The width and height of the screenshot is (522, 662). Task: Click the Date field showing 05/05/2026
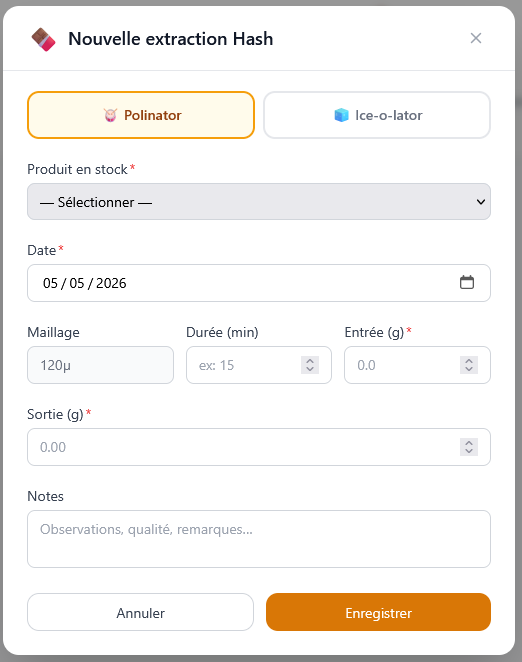click(x=259, y=283)
